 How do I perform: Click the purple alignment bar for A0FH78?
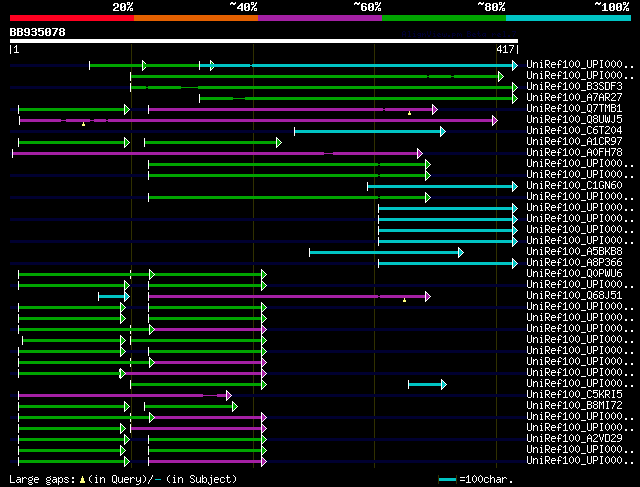(217, 153)
